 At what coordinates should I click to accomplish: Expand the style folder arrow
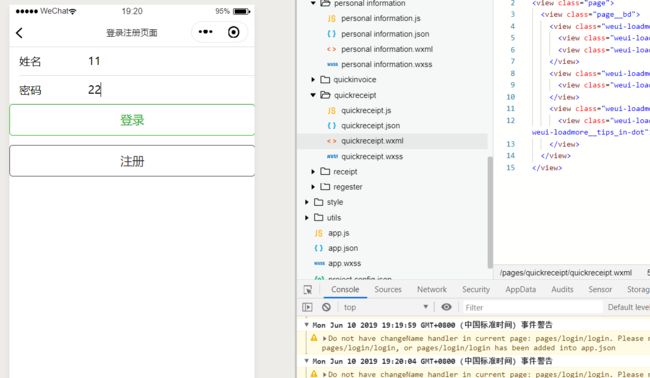click(x=307, y=202)
